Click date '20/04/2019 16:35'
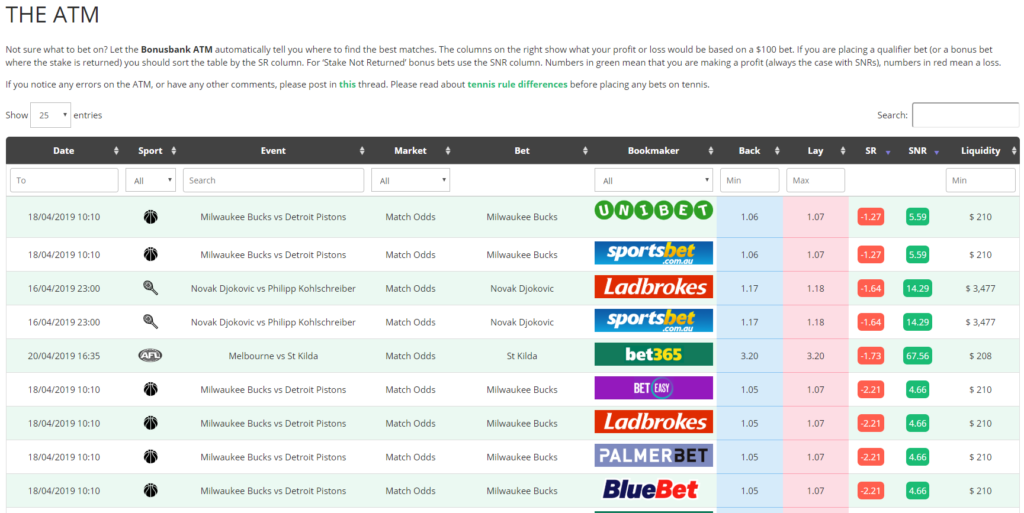The image size is (1024, 513). click(64, 356)
